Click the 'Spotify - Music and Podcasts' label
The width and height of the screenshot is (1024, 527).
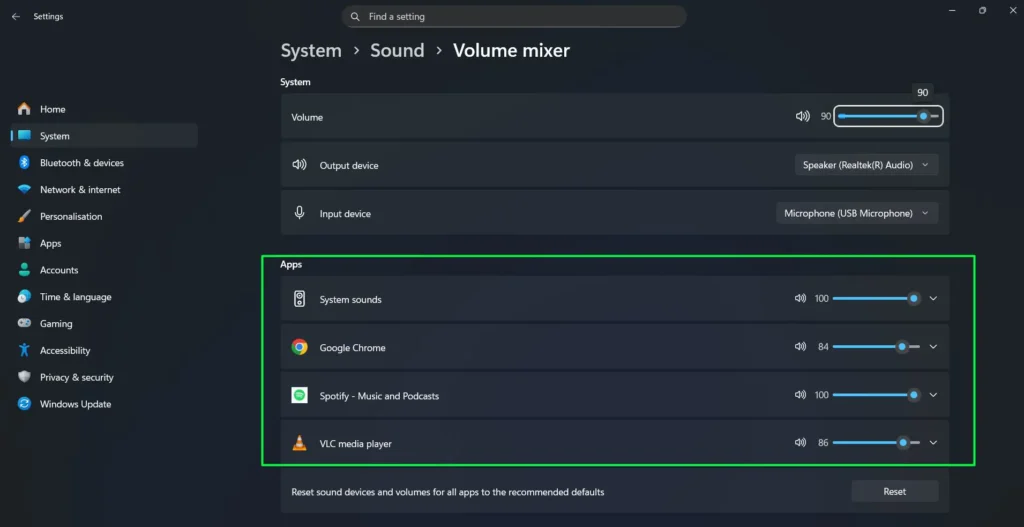379,396
